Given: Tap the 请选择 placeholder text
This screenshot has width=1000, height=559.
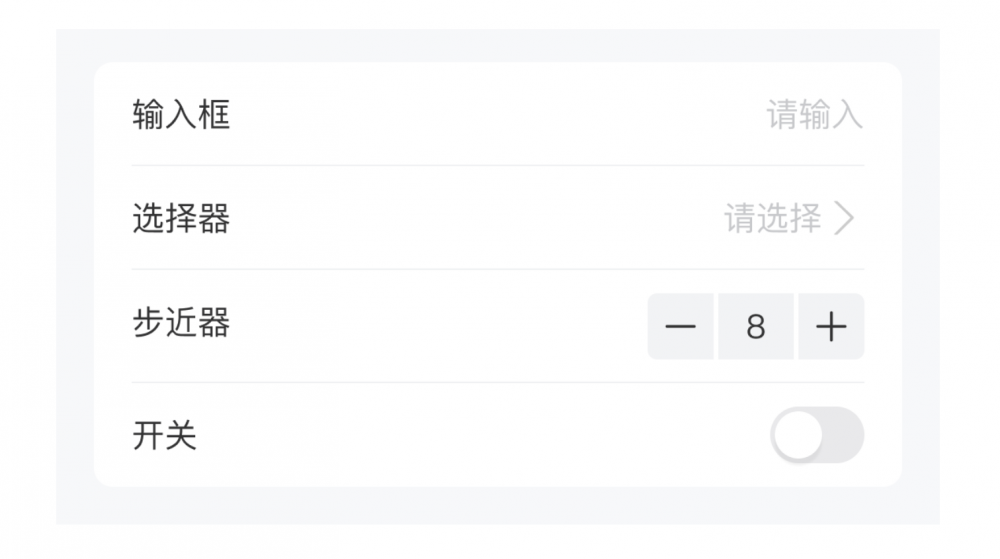Looking at the screenshot, I should coord(773,218).
